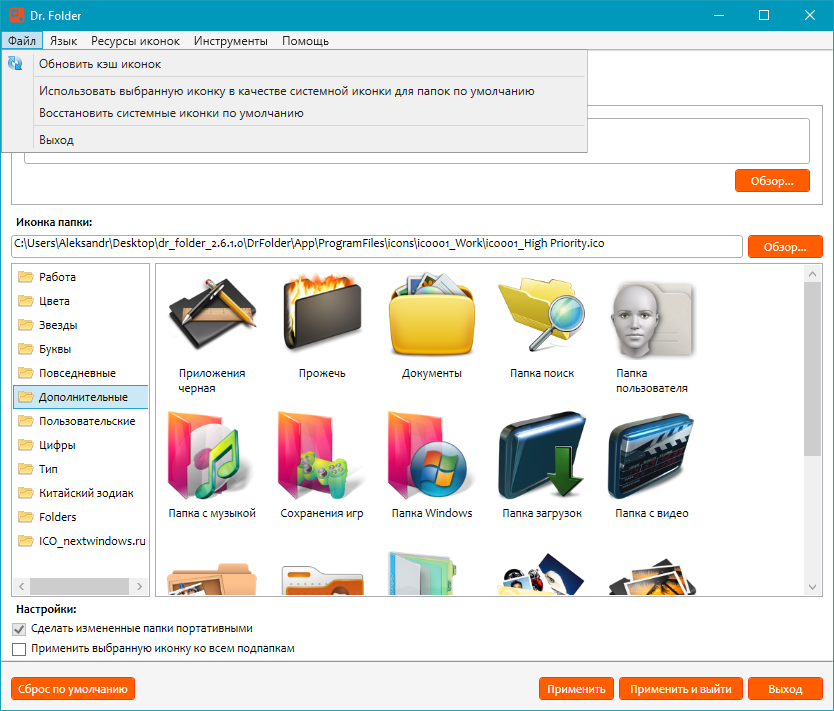This screenshot has width=834, height=711.
Task: Select the 'Сохранения игр' gamepad folder icon
Action: [321, 455]
